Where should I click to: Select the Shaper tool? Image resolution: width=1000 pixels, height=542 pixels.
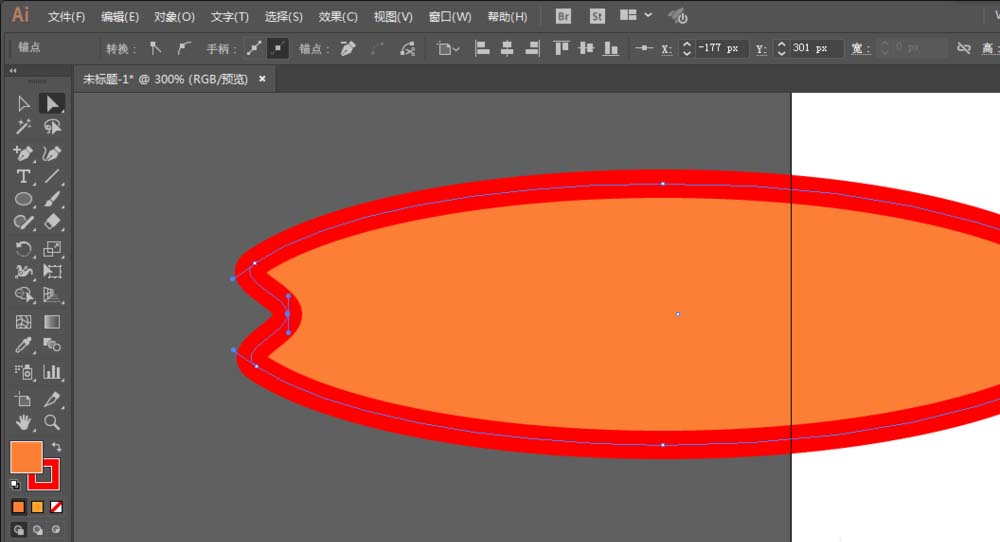point(24,223)
